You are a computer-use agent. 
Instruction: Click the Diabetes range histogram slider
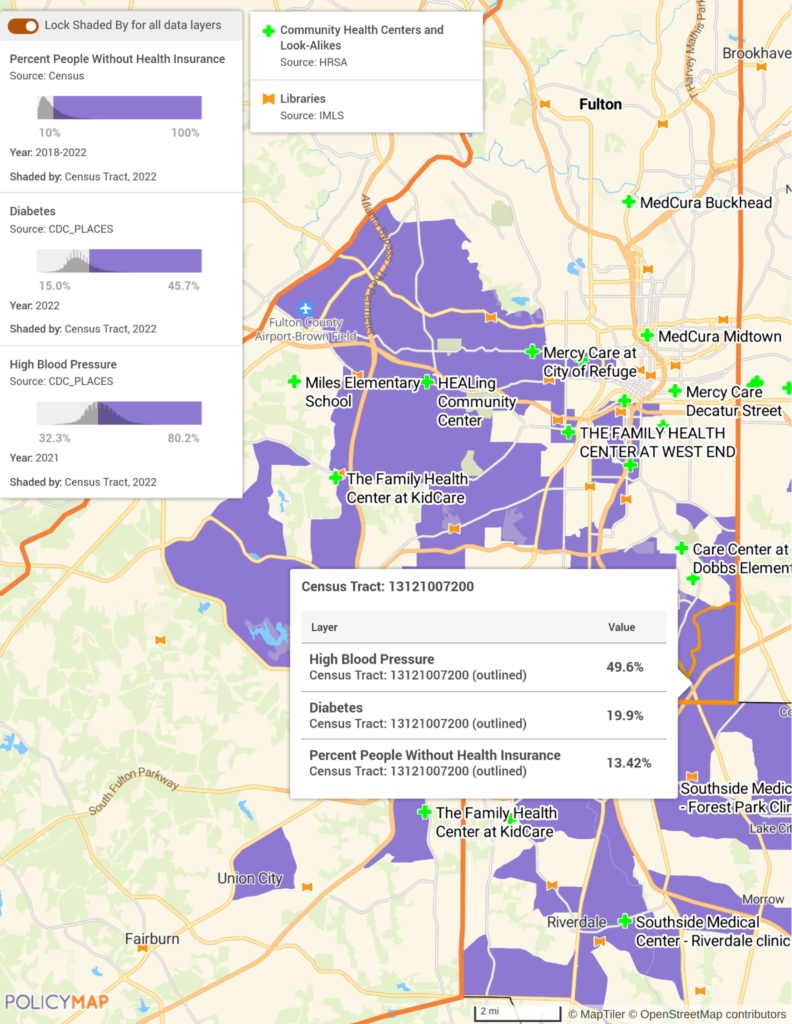[119, 261]
